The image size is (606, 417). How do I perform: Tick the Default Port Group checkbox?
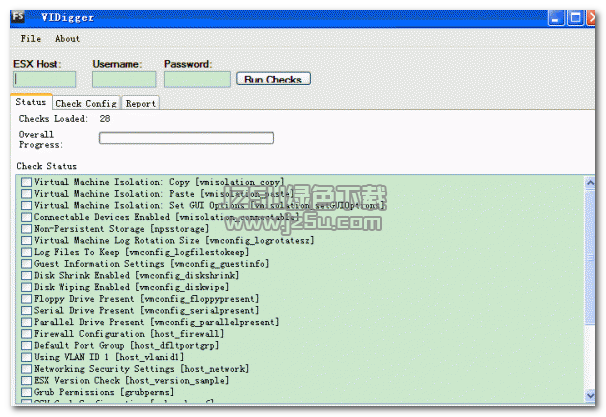26,346
